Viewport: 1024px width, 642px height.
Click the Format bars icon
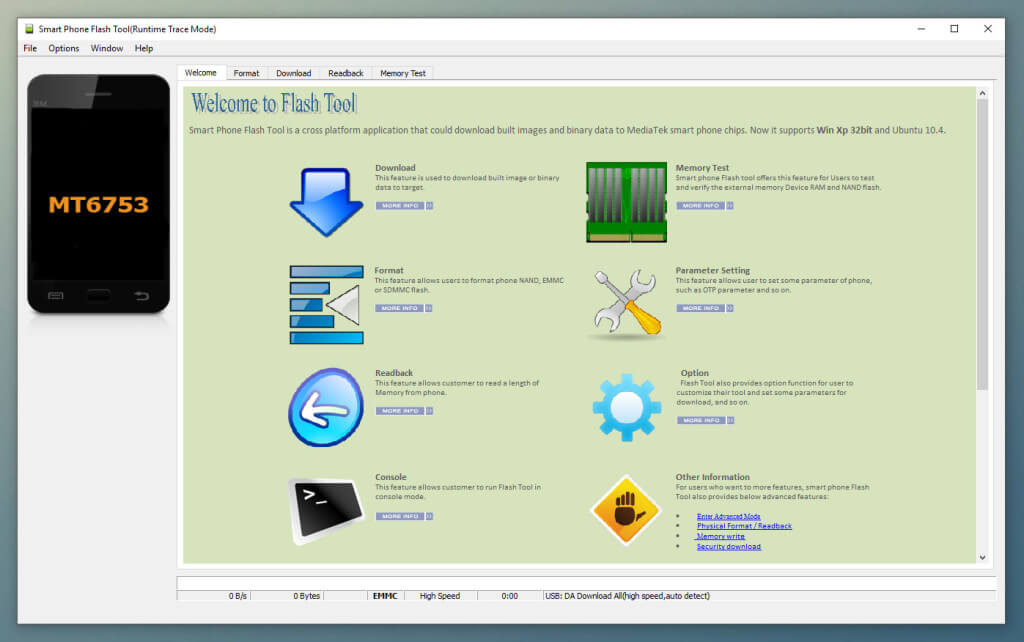[326, 304]
